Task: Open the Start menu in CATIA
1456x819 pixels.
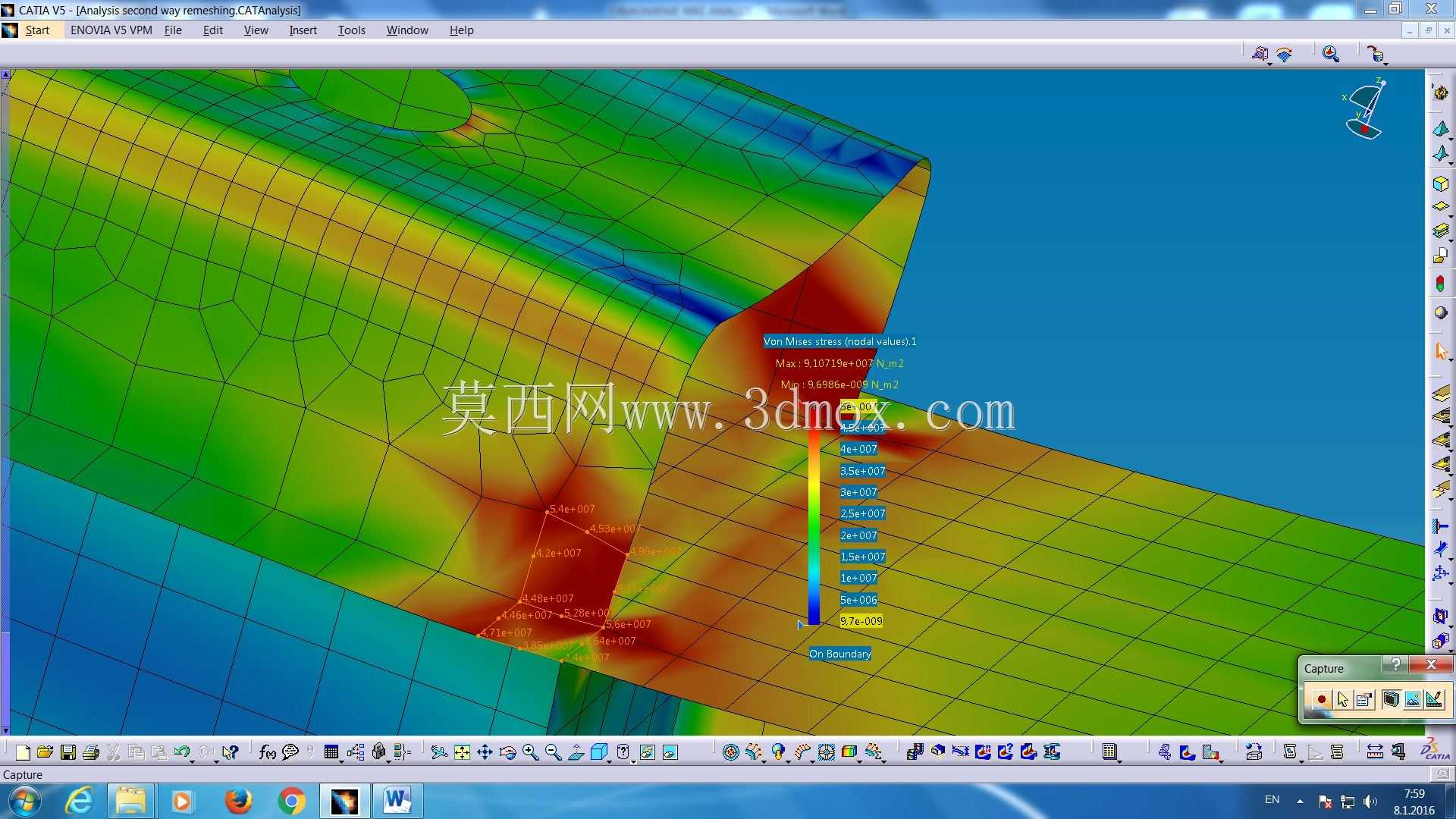Action: (x=36, y=30)
